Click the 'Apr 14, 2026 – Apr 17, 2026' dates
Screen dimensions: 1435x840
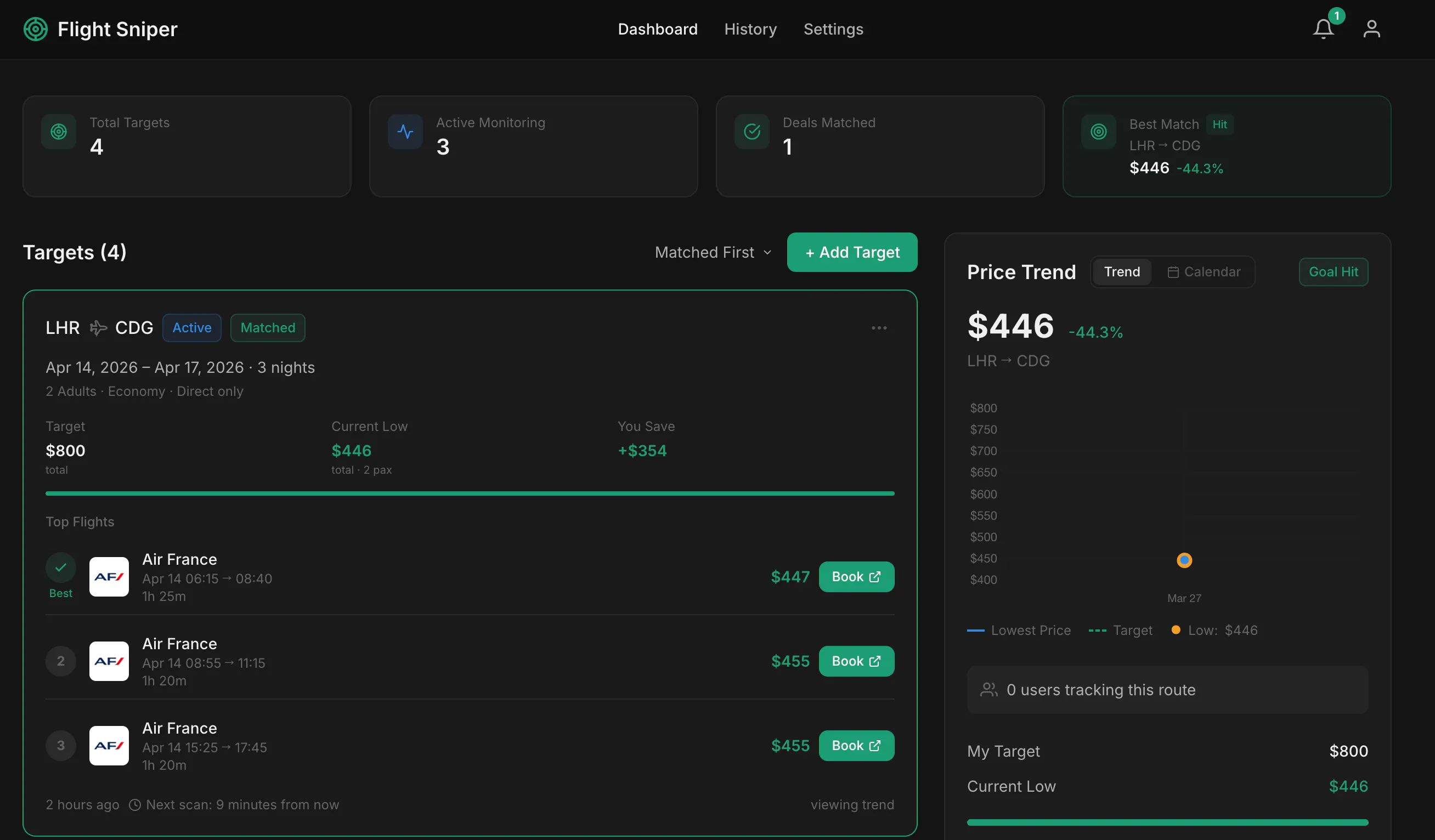click(x=145, y=368)
